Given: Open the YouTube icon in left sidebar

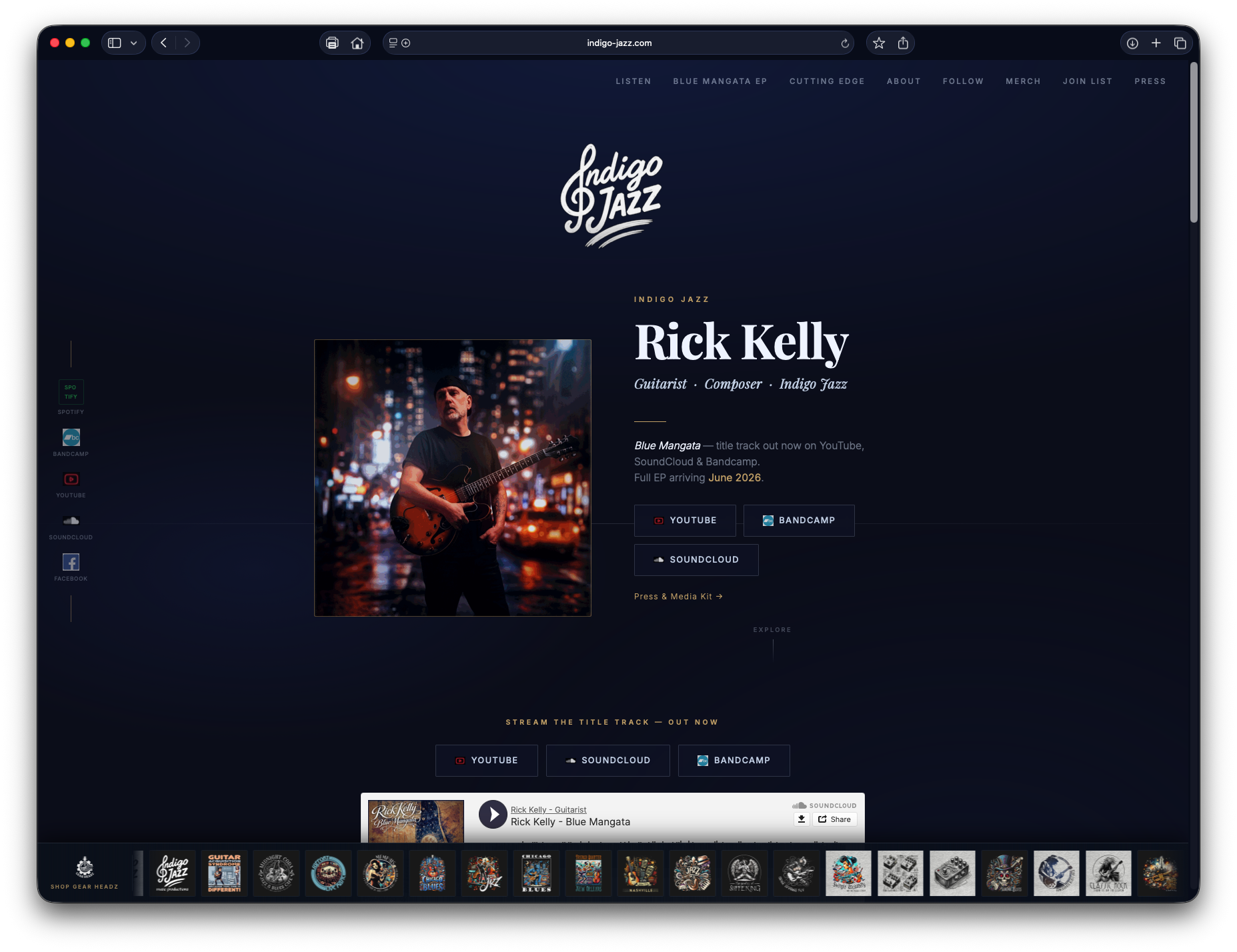Looking at the screenshot, I should click(x=71, y=479).
